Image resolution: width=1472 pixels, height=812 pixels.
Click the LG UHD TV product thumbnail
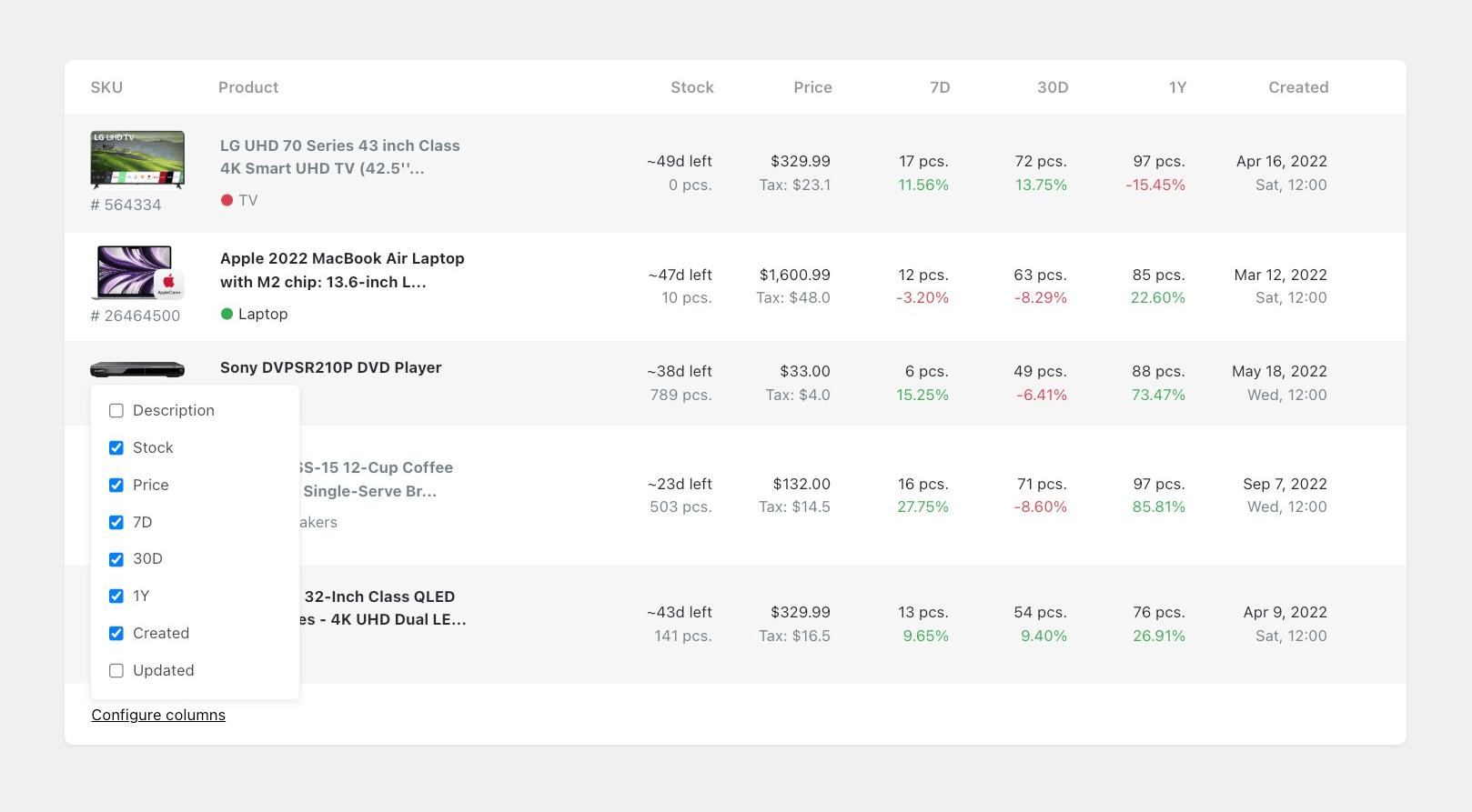(137, 159)
